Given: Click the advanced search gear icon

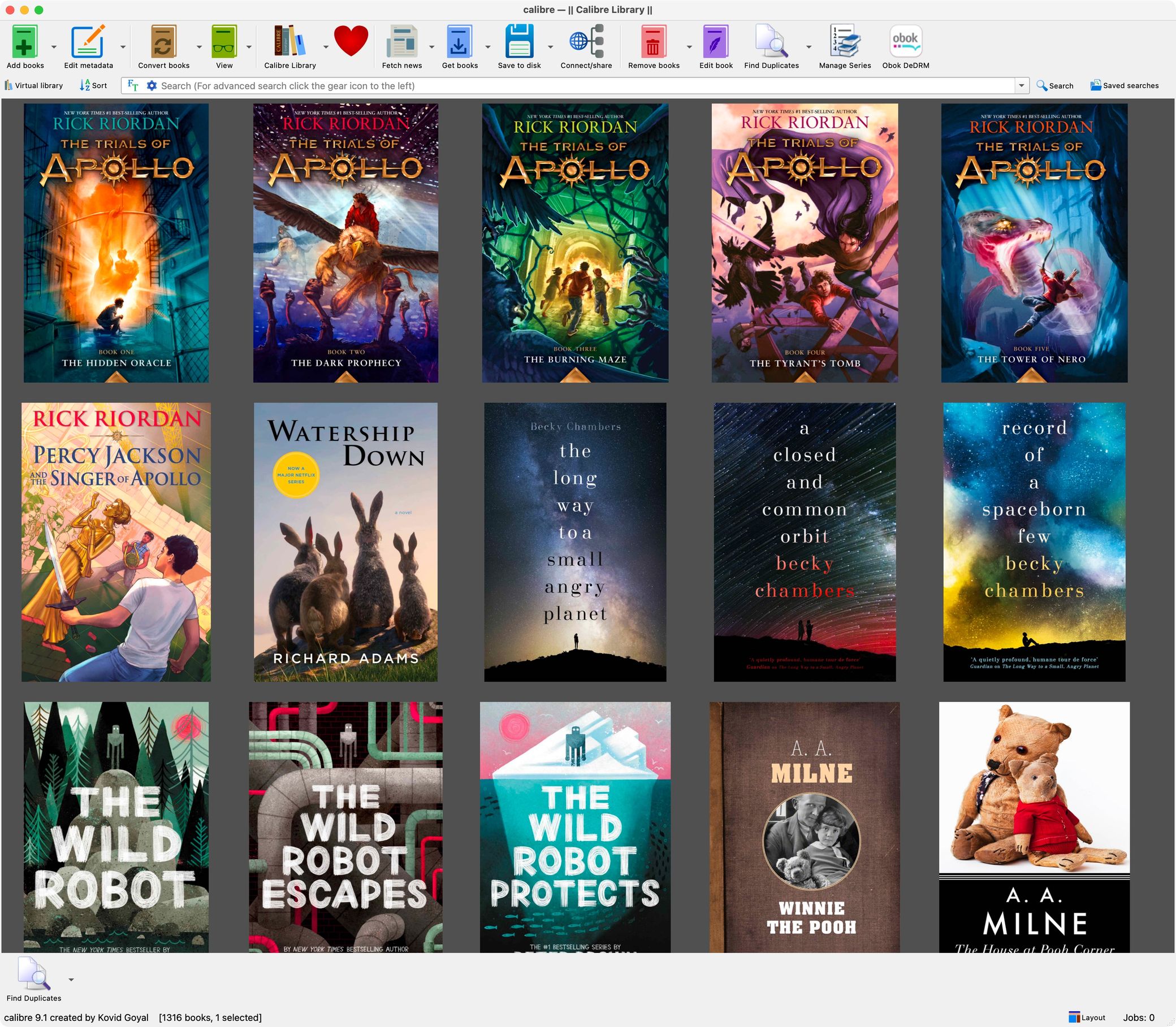Looking at the screenshot, I should tap(152, 85).
